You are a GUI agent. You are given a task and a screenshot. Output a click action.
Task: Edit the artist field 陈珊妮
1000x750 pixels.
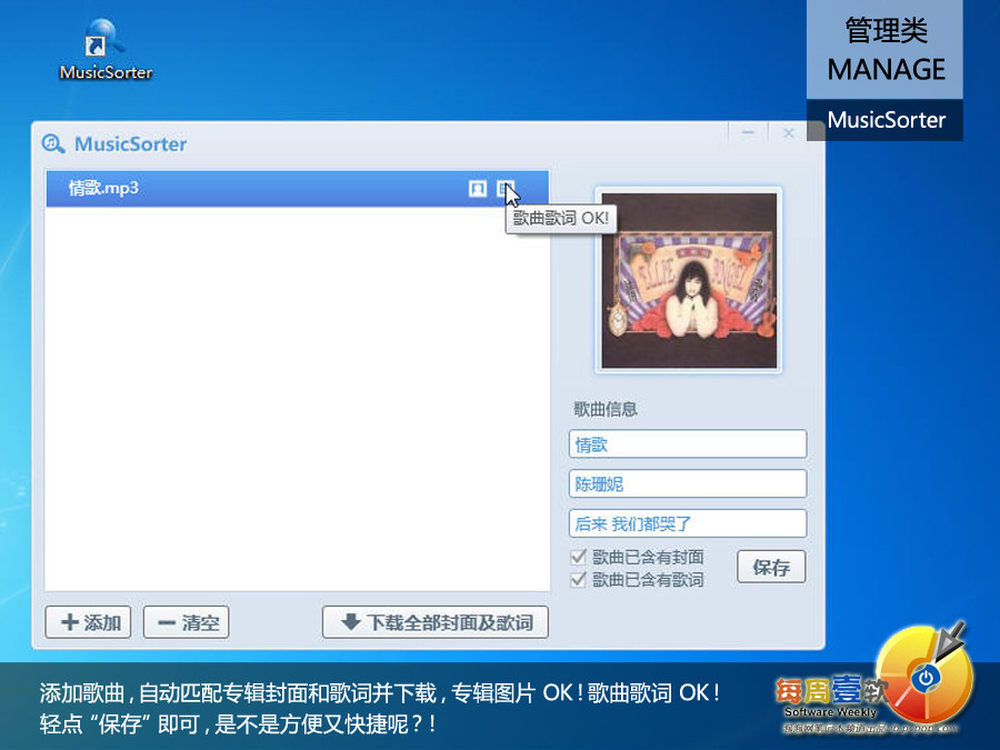[688, 483]
